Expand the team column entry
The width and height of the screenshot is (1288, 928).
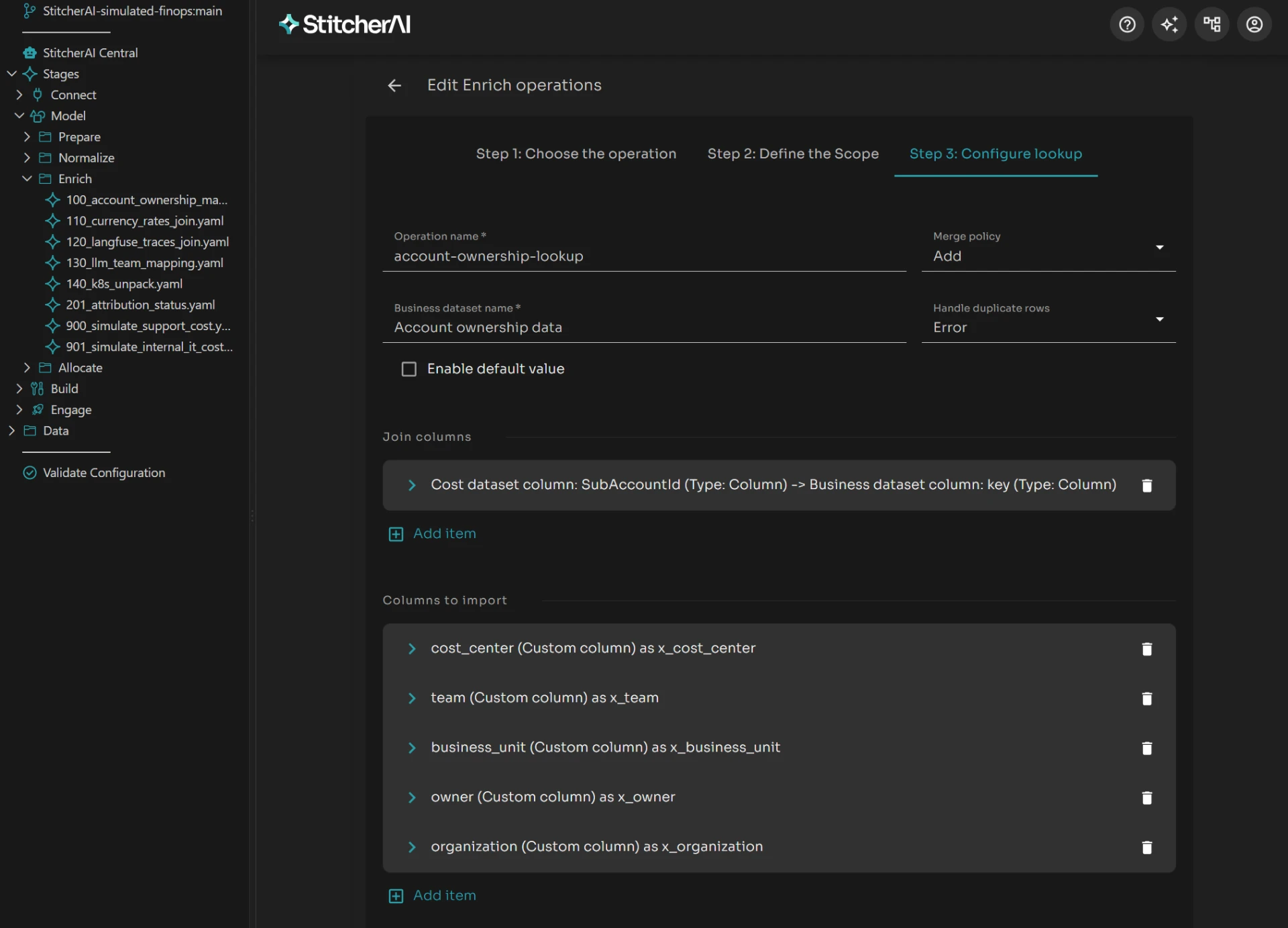pyautogui.click(x=412, y=699)
